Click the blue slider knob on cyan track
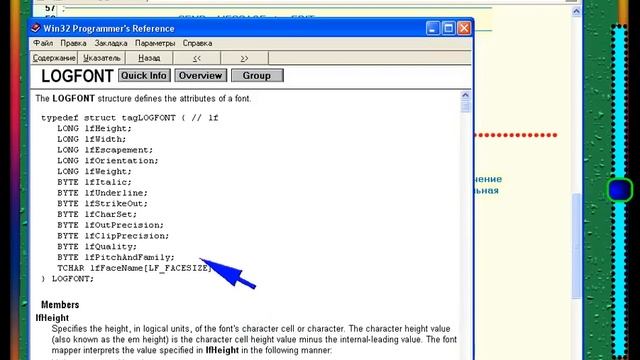The image size is (640, 360). pyautogui.click(x=620, y=190)
